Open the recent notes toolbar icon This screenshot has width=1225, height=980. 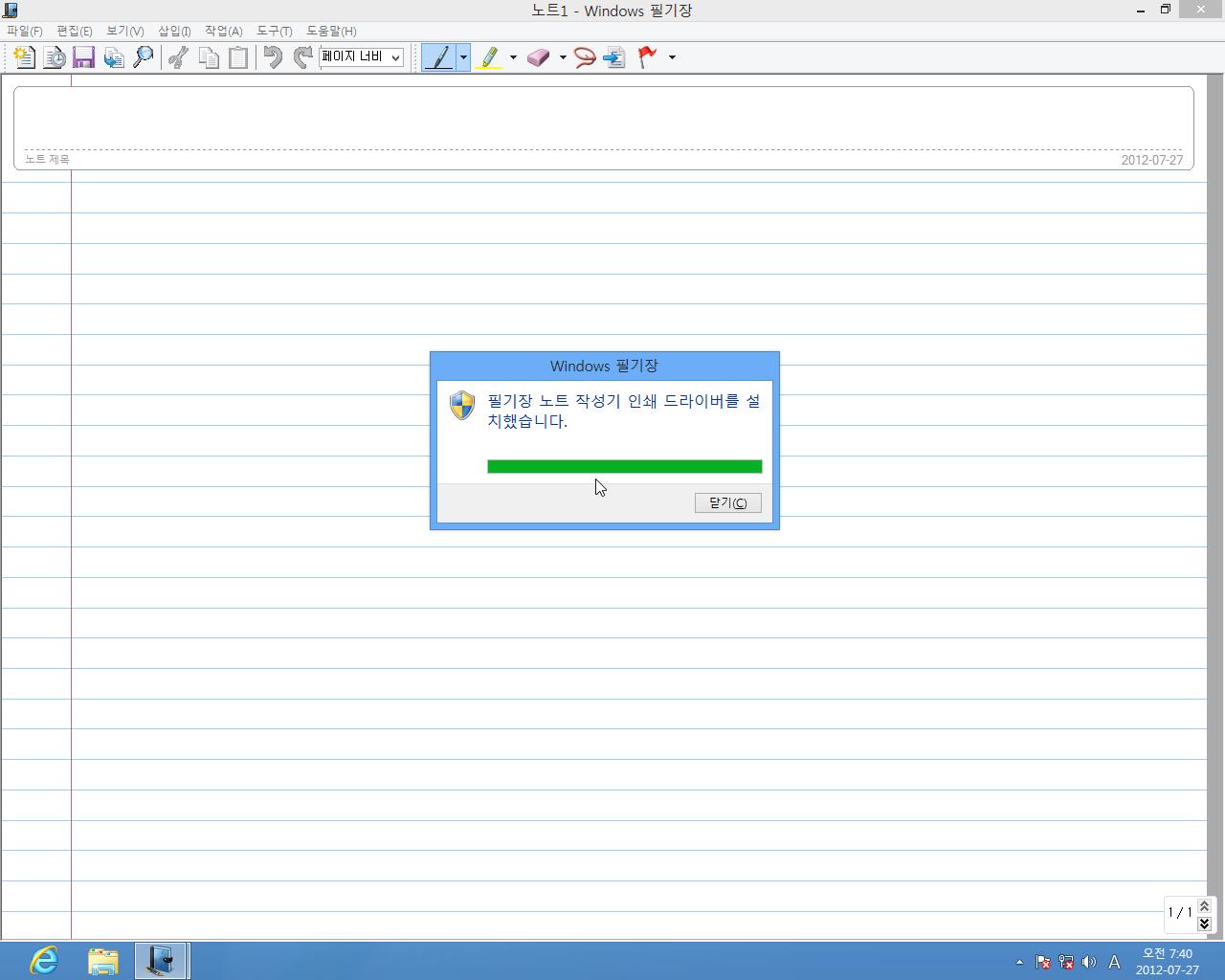tap(55, 57)
